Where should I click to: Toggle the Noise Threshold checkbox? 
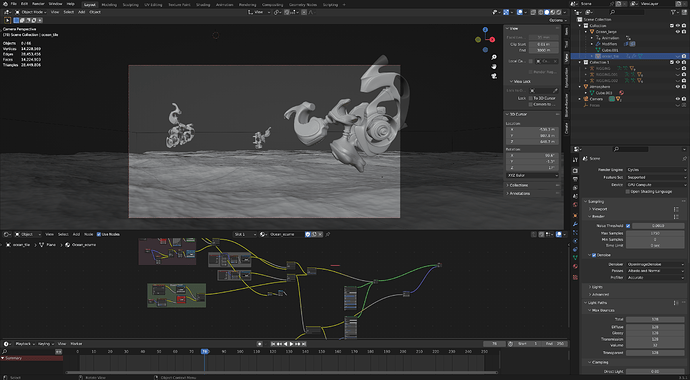(628, 226)
